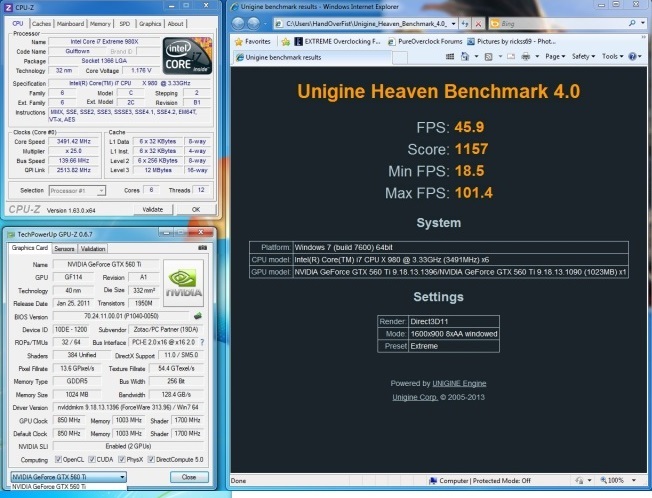
Task: Select GPU-Z Graphics Card tab
Action: pyautogui.click(x=30, y=248)
